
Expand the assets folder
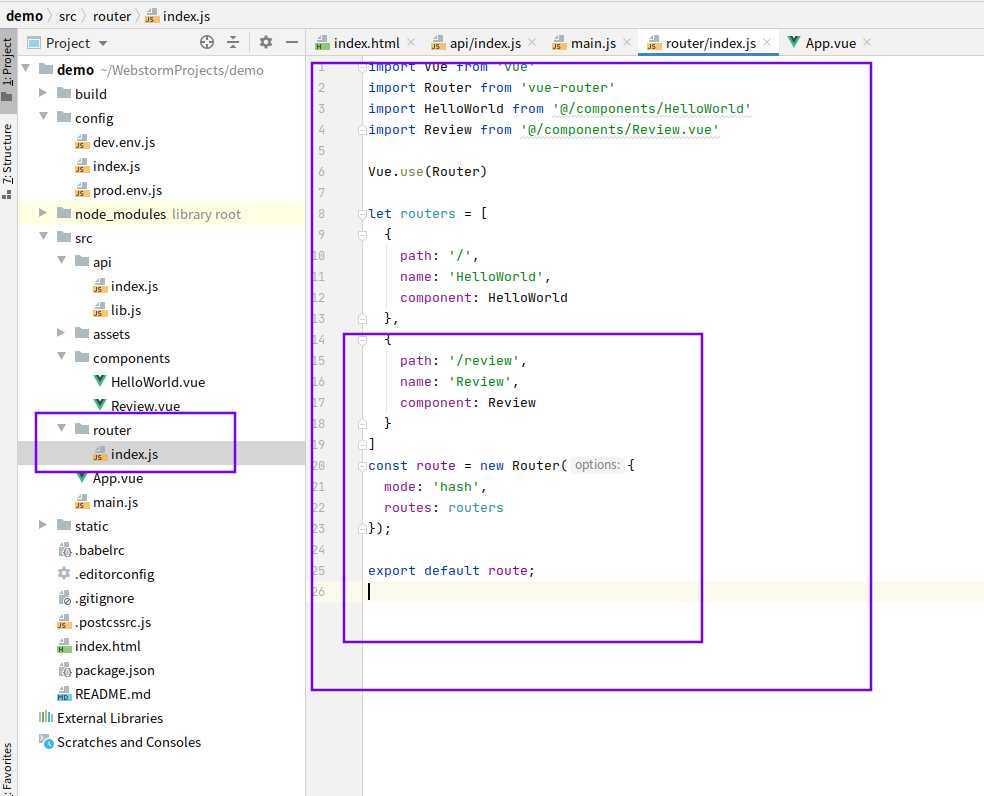[x=61, y=333]
